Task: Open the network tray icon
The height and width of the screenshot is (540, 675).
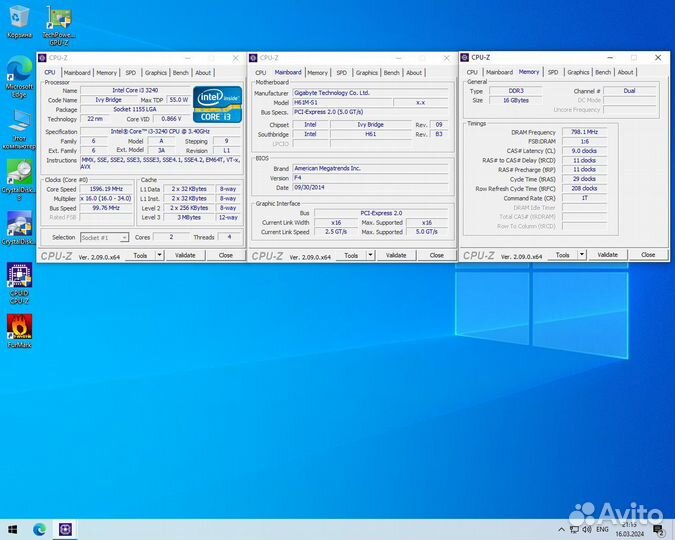Action: [574, 529]
